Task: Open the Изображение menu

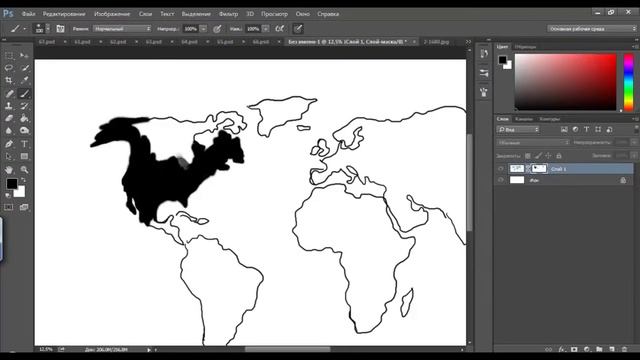Action: point(112,14)
